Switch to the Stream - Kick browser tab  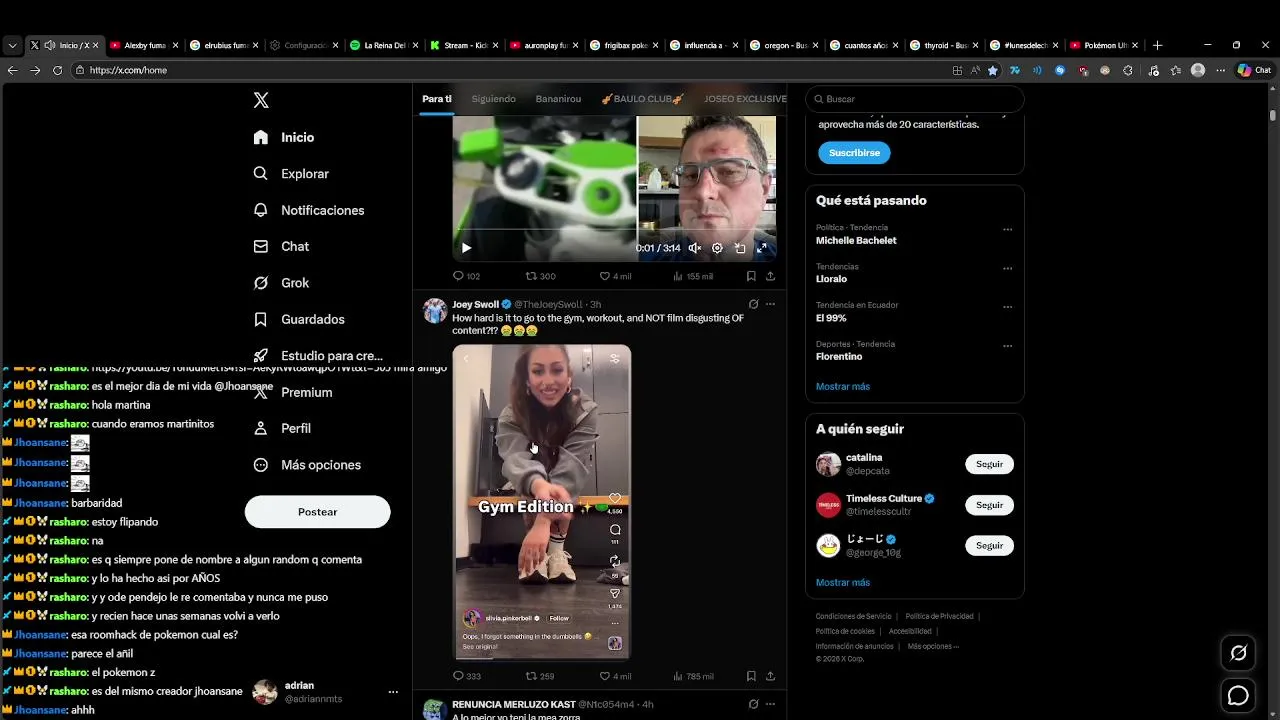coord(465,45)
